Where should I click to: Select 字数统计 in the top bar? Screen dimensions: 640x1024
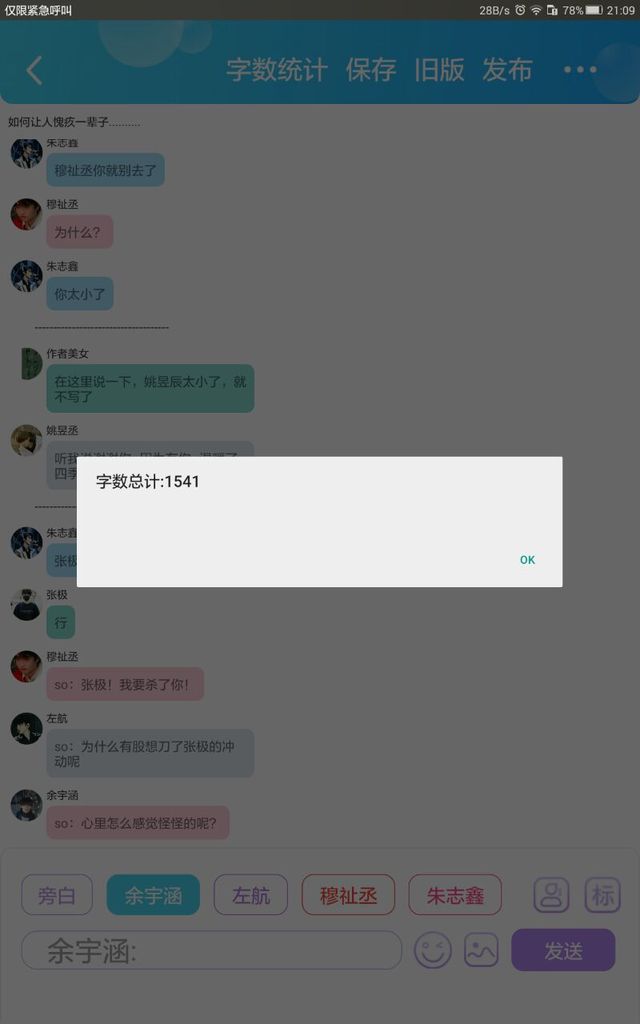(277, 70)
